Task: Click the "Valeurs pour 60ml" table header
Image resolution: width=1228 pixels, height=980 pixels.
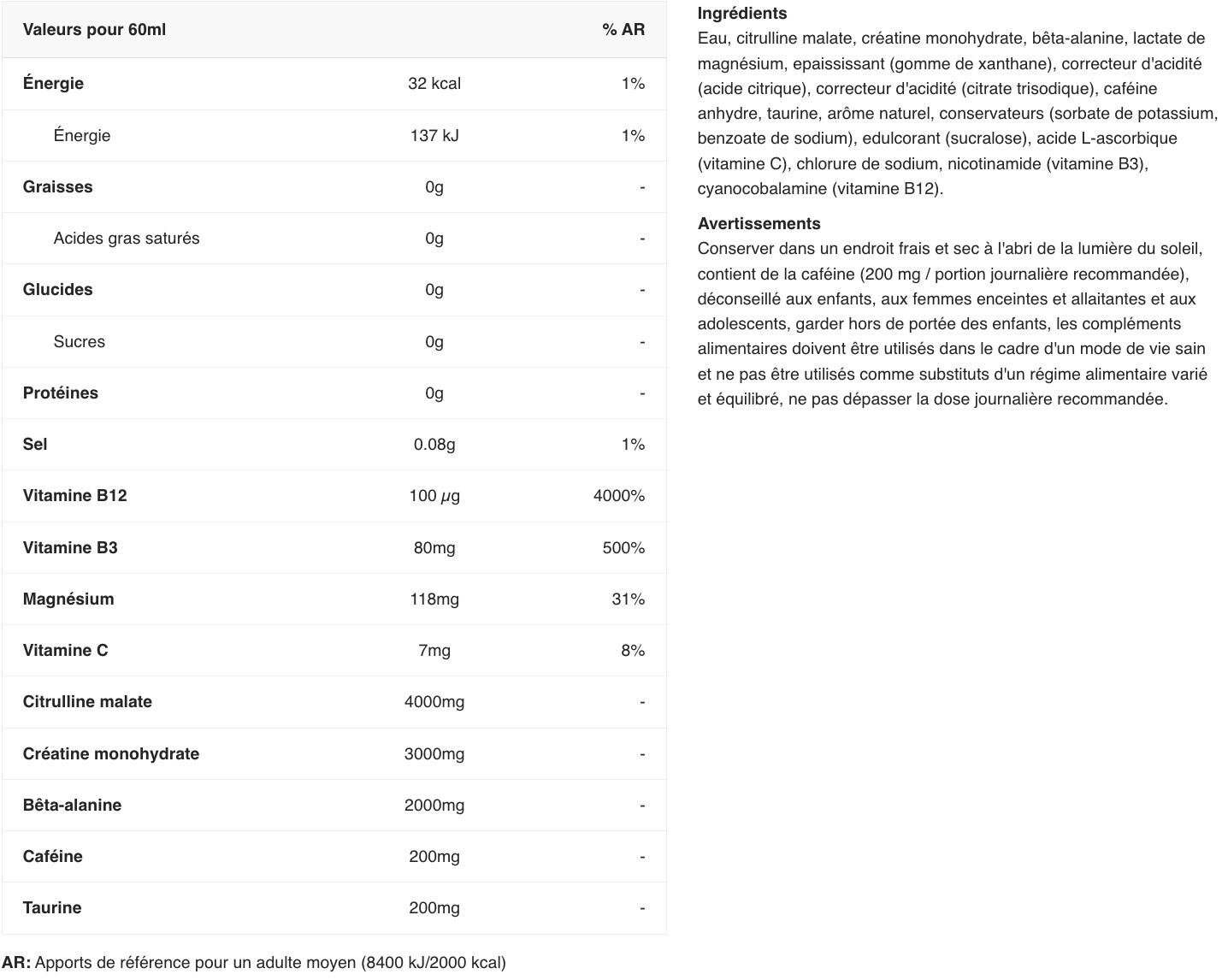Action: [94, 30]
